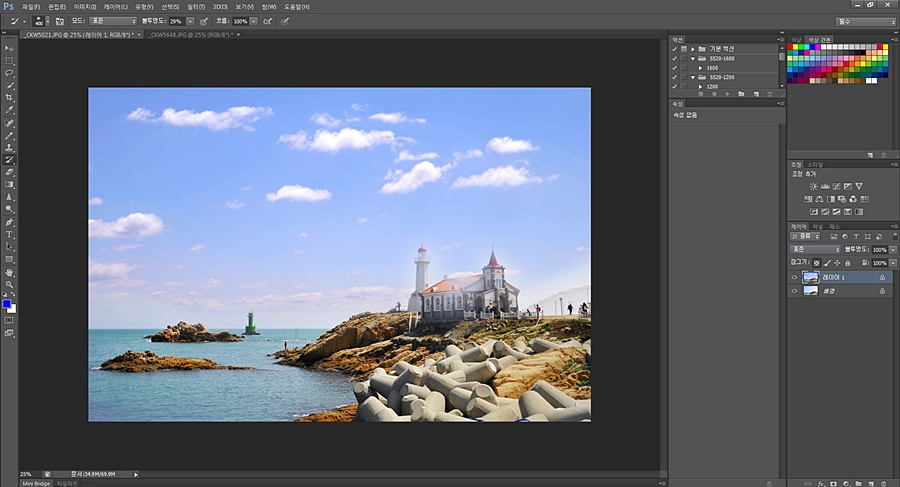Expand the 기본 액션 folder in Actions
This screenshot has width=900, height=487.
[692, 48]
